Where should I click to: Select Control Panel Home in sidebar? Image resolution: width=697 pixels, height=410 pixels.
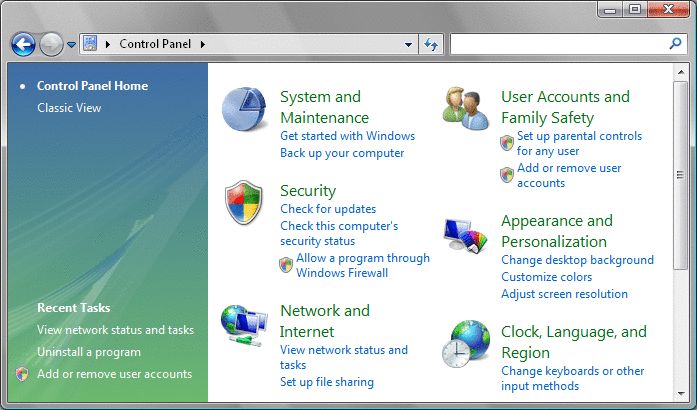pyautogui.click(x=92, y=86)
